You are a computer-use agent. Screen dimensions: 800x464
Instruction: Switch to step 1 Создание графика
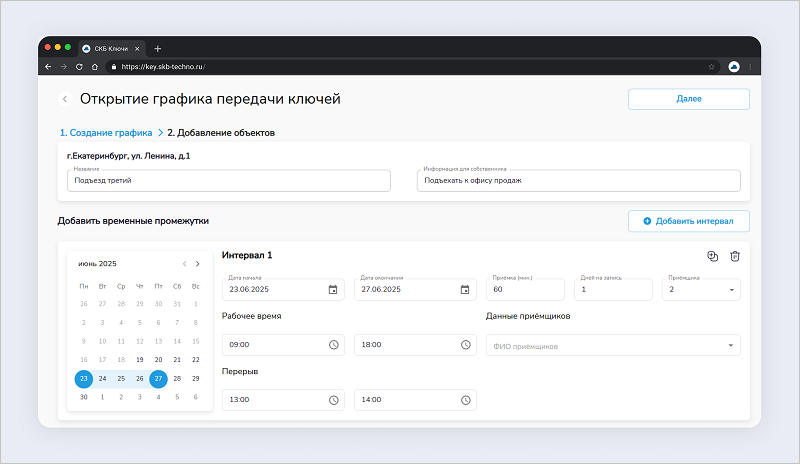coord(104,132)
